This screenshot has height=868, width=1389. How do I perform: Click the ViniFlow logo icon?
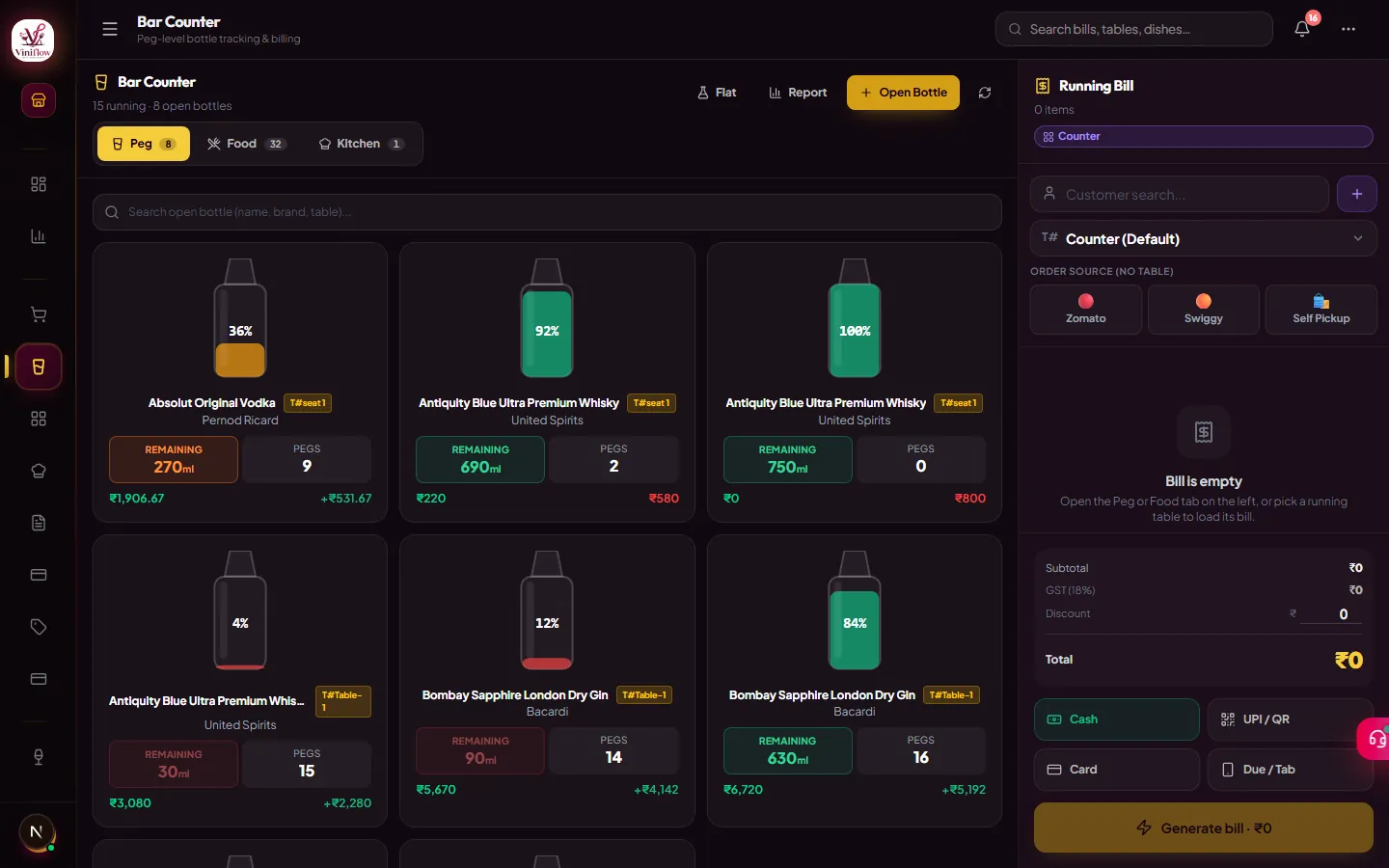pos(33,40)
